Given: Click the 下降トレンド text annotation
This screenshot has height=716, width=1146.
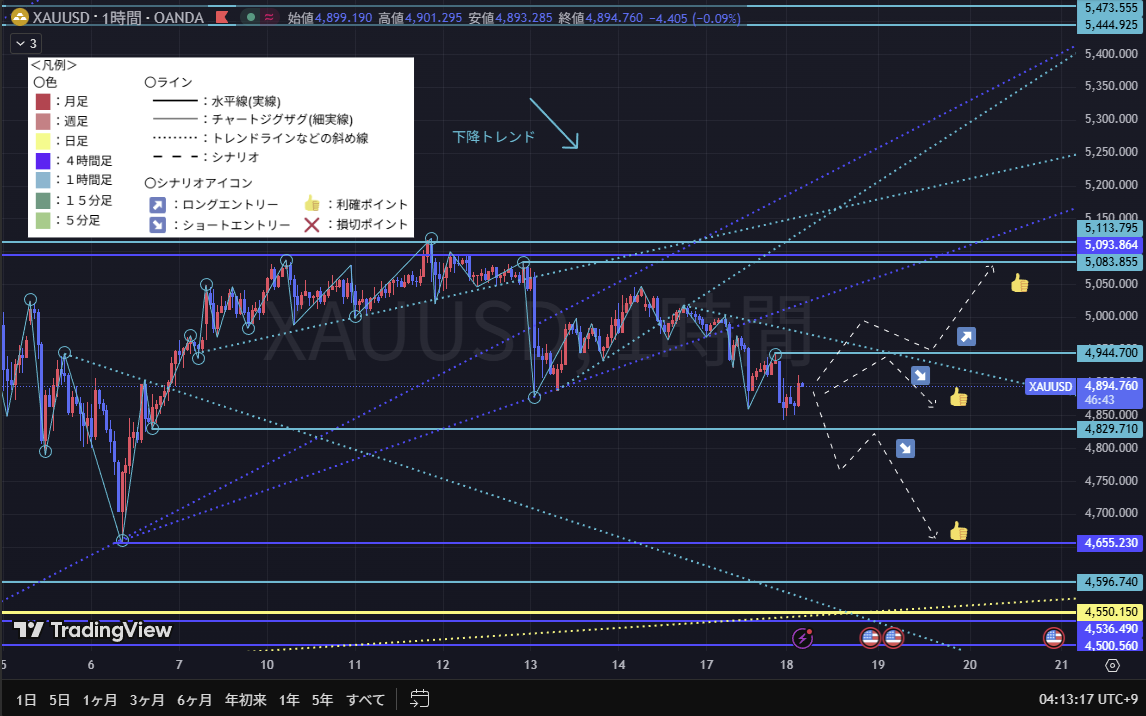Looking at the screenshot, I should 493,137.
